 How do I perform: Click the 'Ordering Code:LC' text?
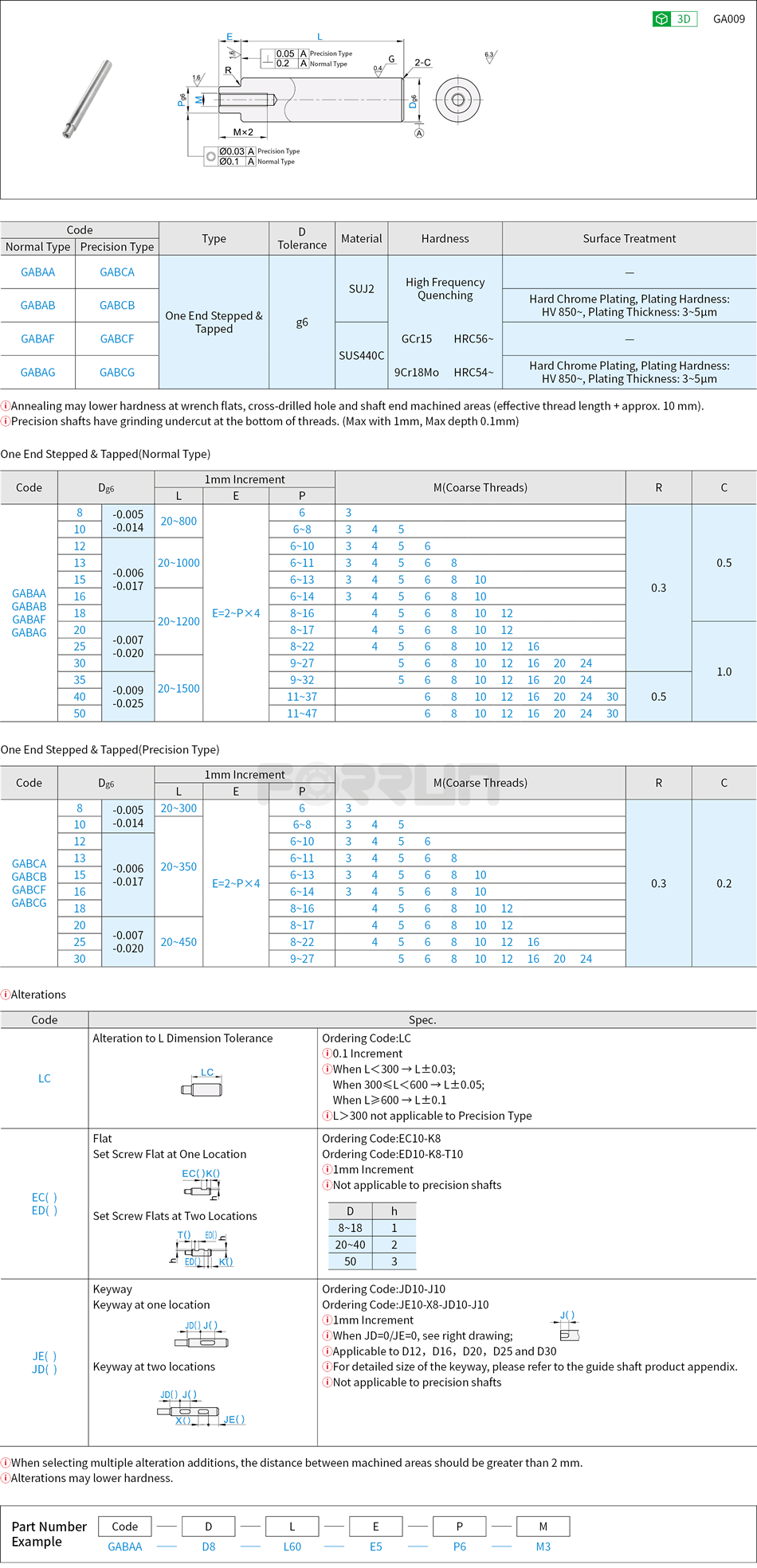[x=367, y=1038]
